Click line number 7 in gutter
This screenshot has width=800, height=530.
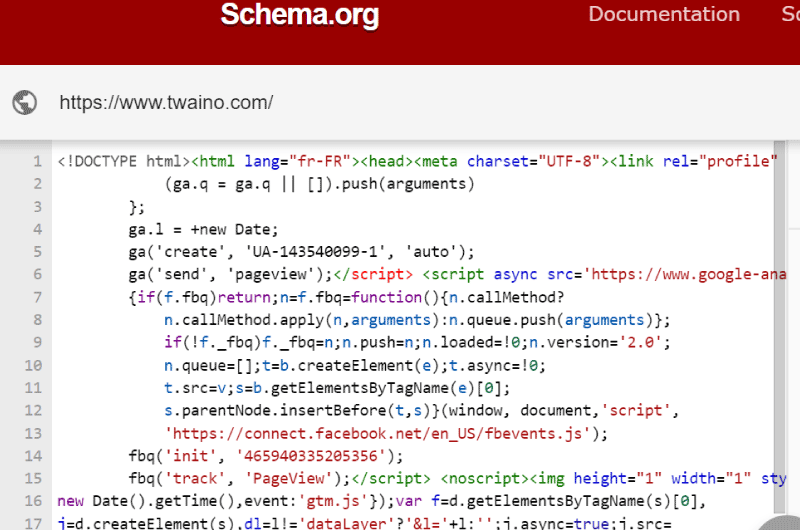[38, 297]
